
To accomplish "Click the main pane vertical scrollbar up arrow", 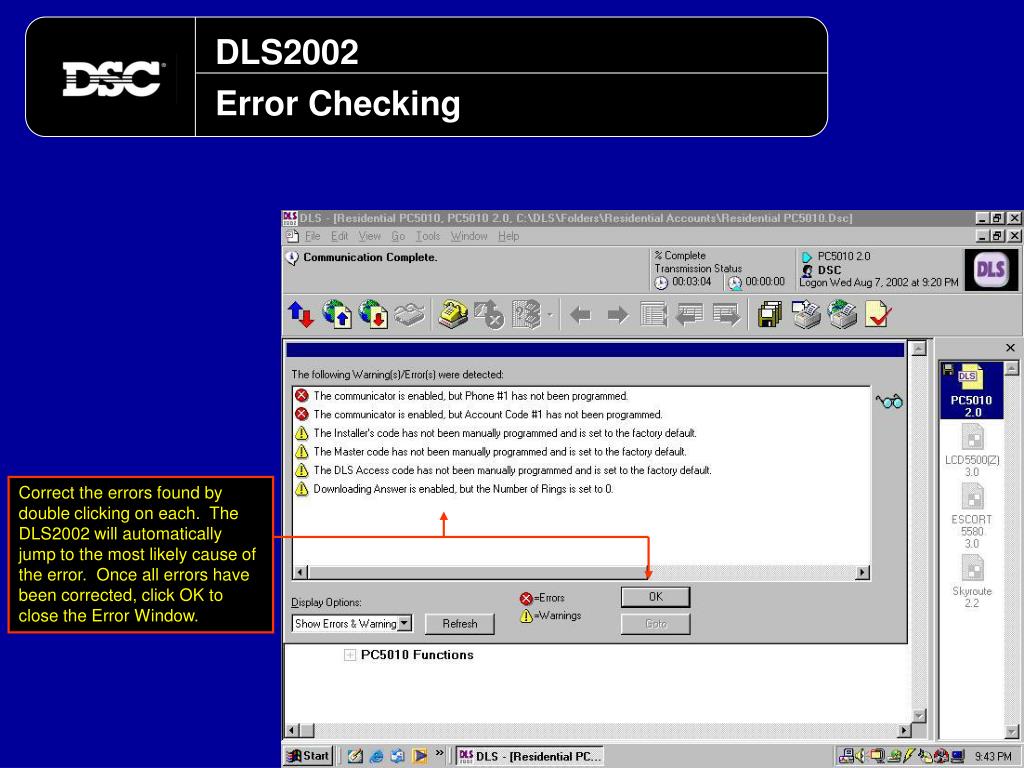I will (x=919, y=348).
